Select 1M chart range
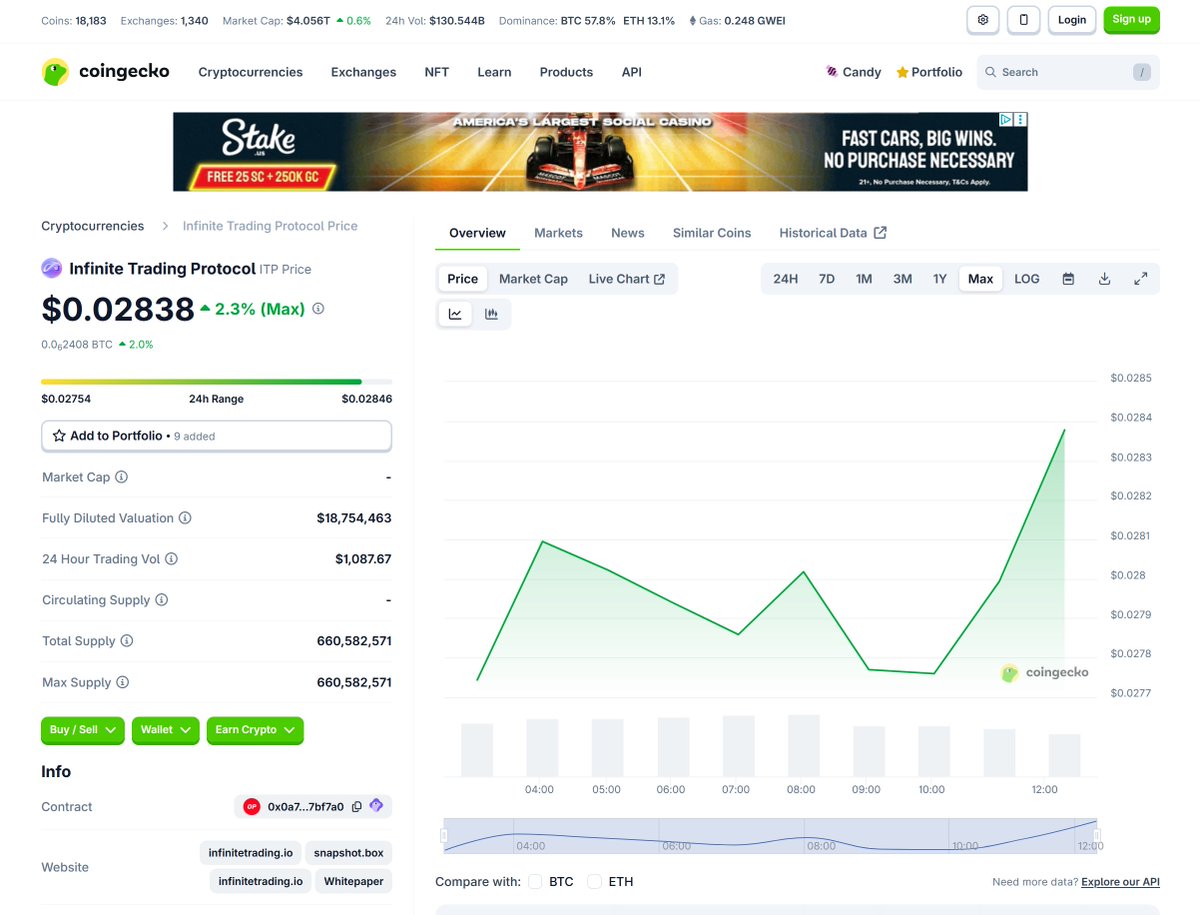This screenshot has width=1200, height=915. click(864, 279)
